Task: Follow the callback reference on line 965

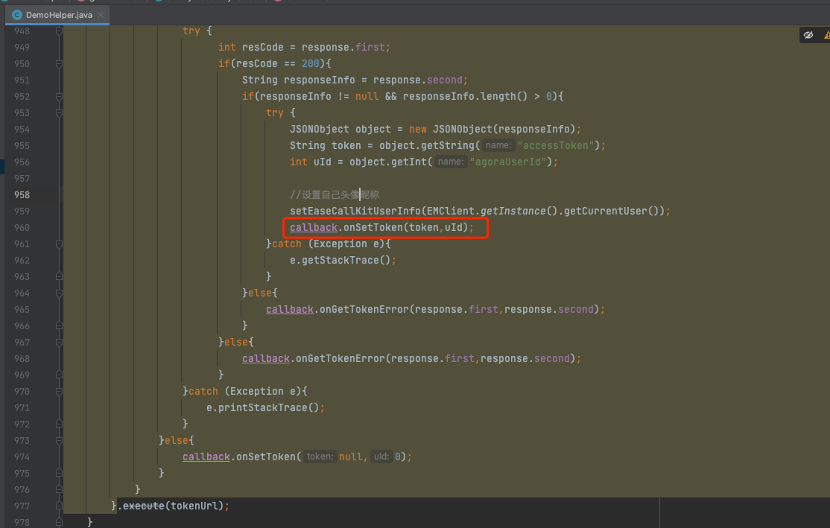Action: [290, 309]
